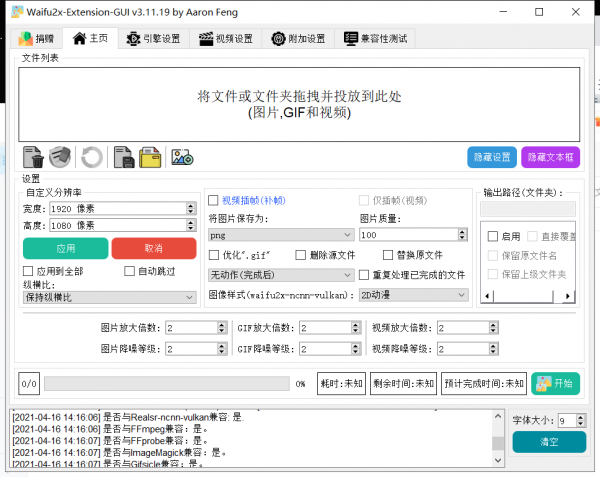
Task: Click the remove file trash icon
Action: tap(33, 157)
